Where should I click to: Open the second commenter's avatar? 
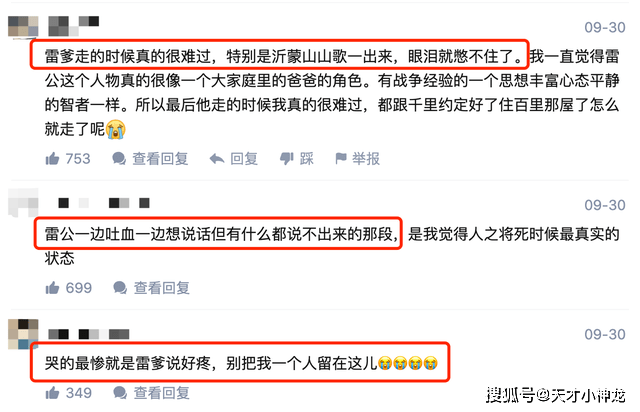(23, 202)
